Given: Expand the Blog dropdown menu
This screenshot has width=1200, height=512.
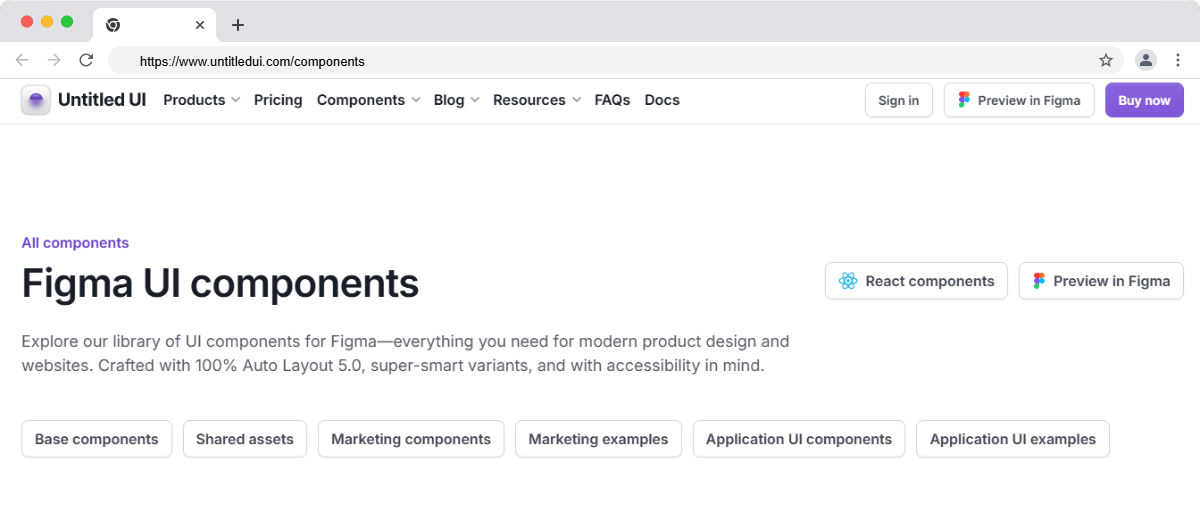Looking at the screenshot, I should point(456,100).
